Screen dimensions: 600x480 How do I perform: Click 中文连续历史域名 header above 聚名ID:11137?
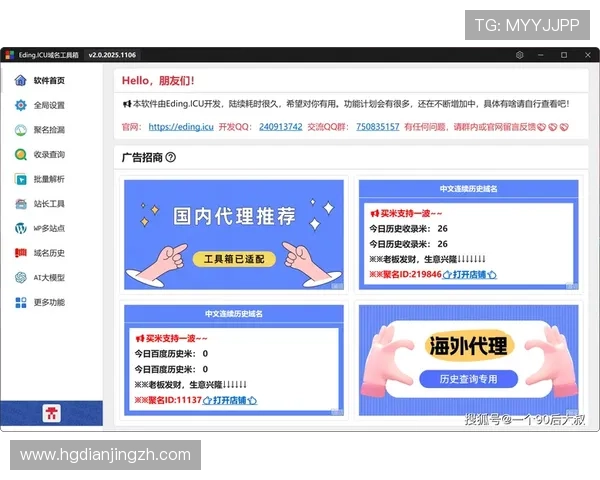234,314
